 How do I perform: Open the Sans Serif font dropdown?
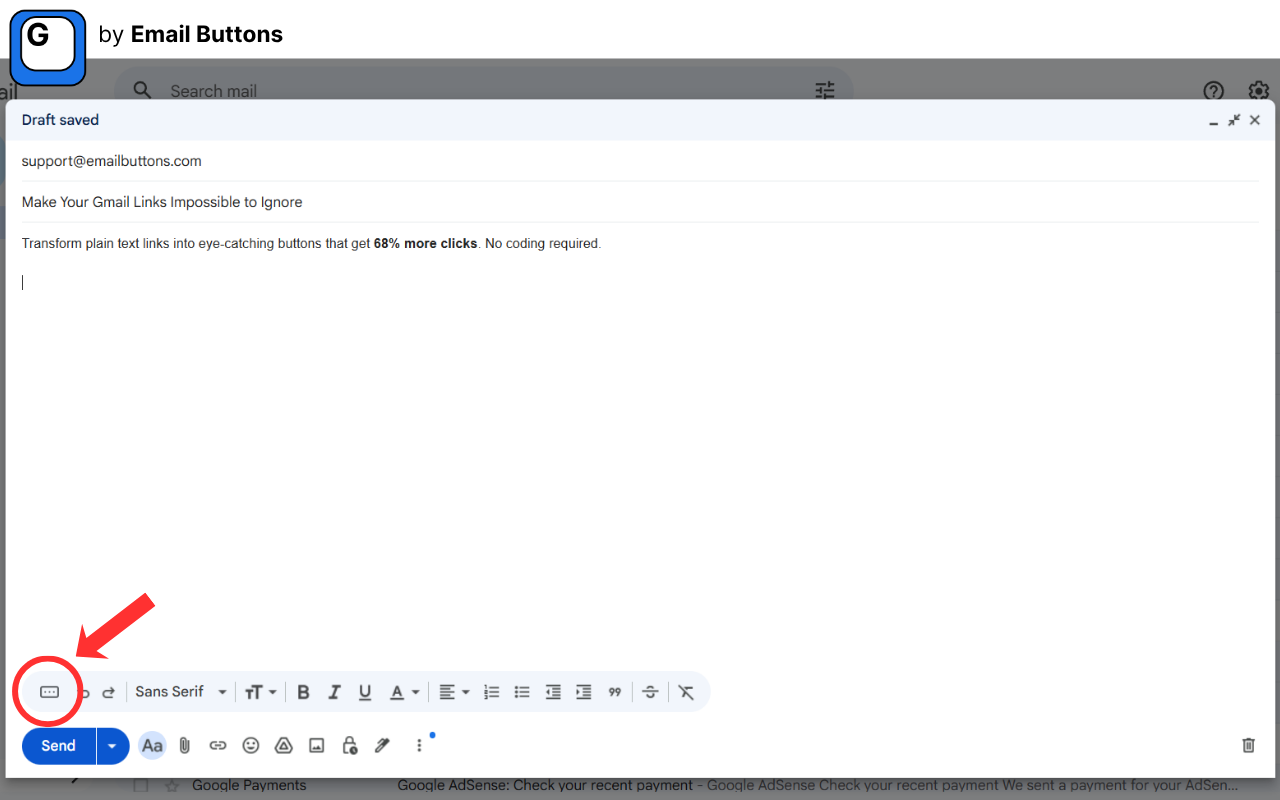[x=180, y=691]
